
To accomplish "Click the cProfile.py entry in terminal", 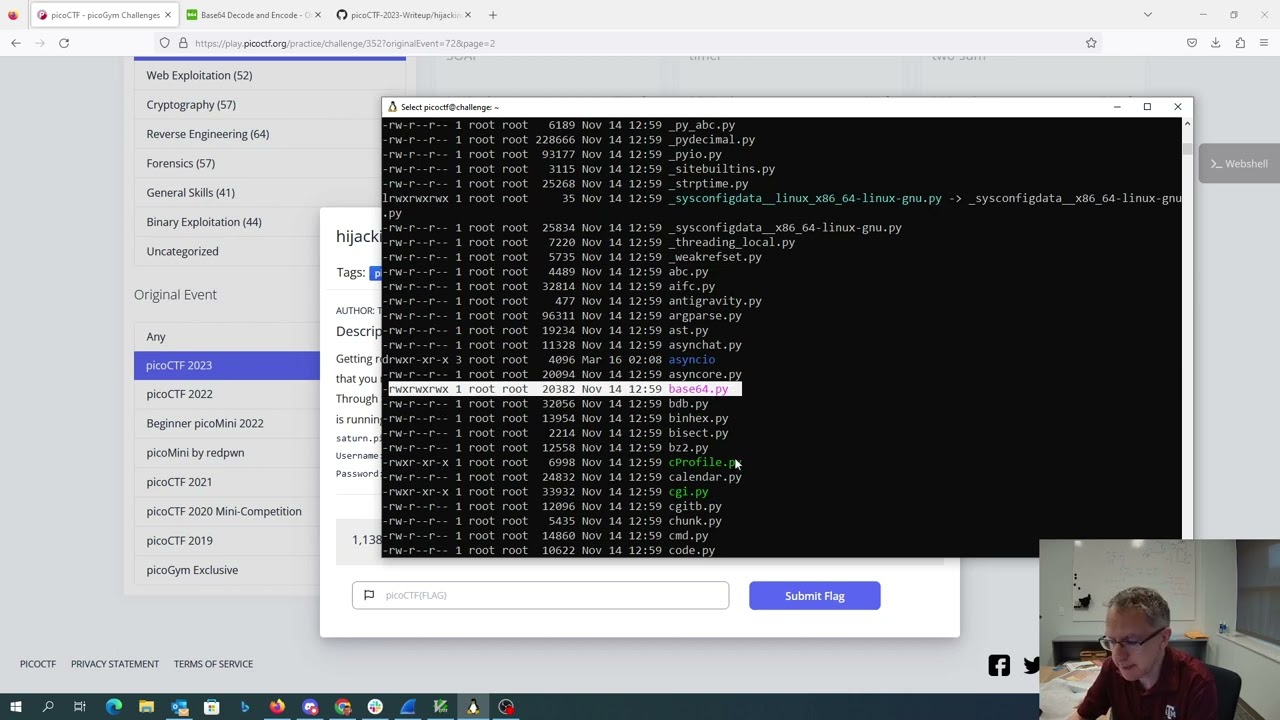I will click(705, 462).
